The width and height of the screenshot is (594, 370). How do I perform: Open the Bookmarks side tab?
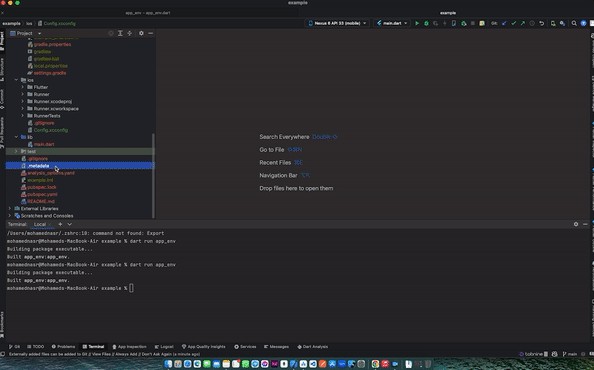click(x=2, y=324)
